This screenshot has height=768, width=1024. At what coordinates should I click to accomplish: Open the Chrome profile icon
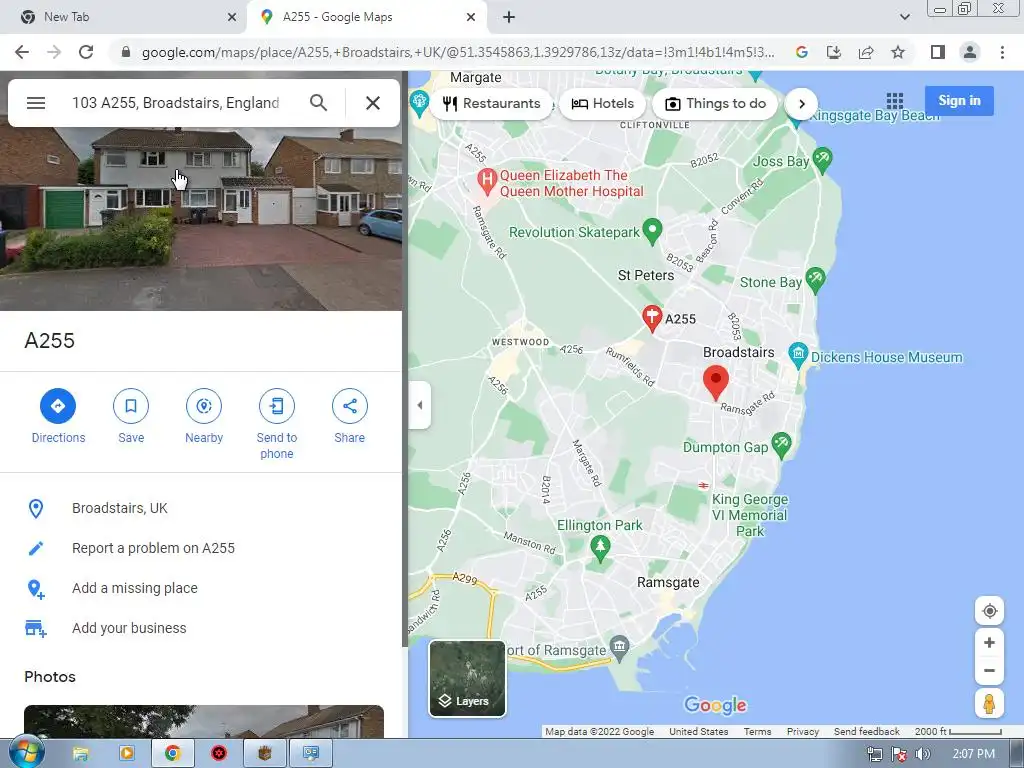pos(970,52)
